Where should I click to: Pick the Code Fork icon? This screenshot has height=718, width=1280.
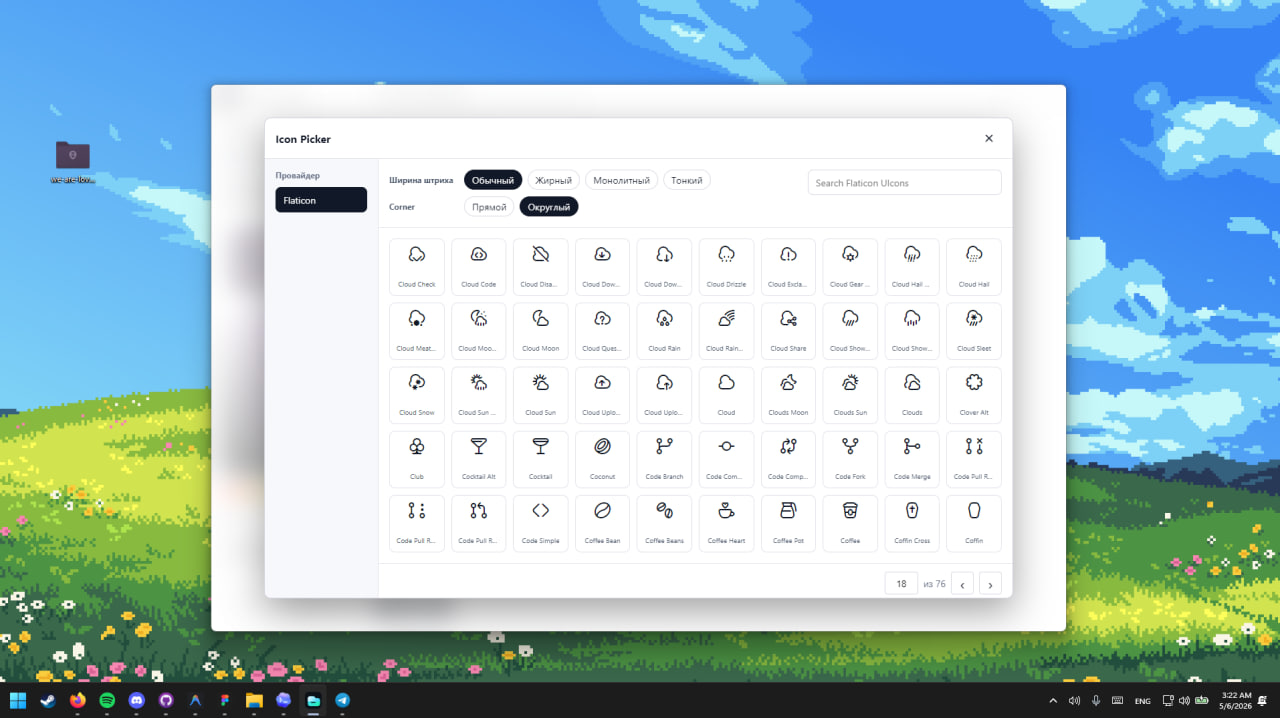click(x=850, y=458)
